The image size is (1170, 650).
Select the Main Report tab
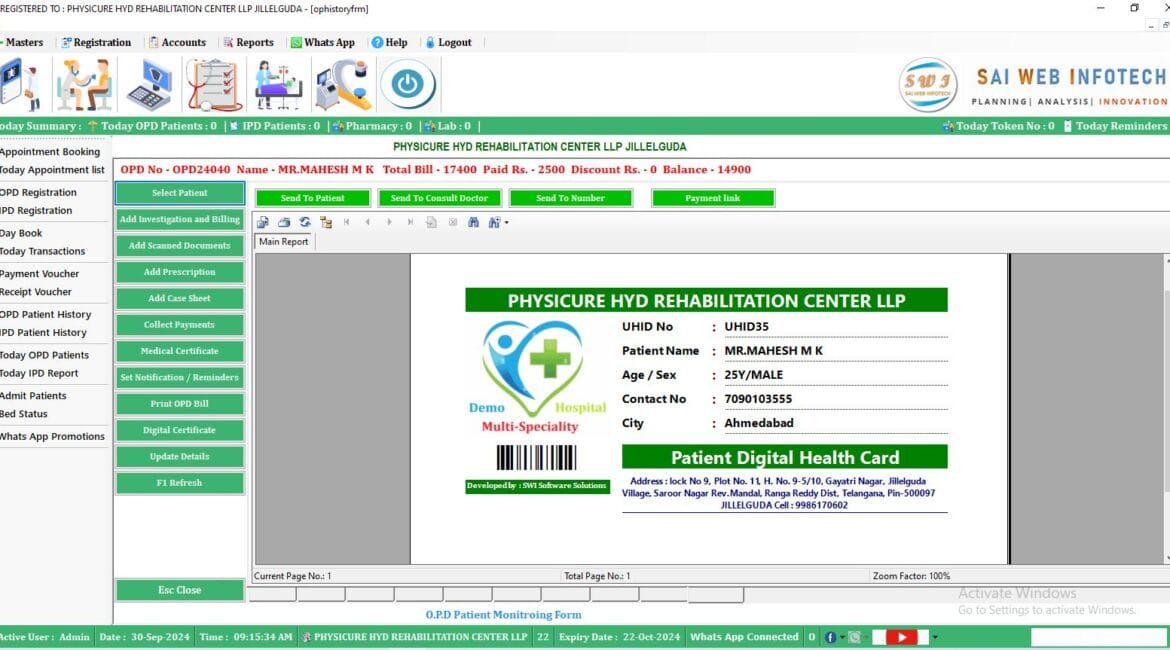pyautogui.click(x=283, y=242)
